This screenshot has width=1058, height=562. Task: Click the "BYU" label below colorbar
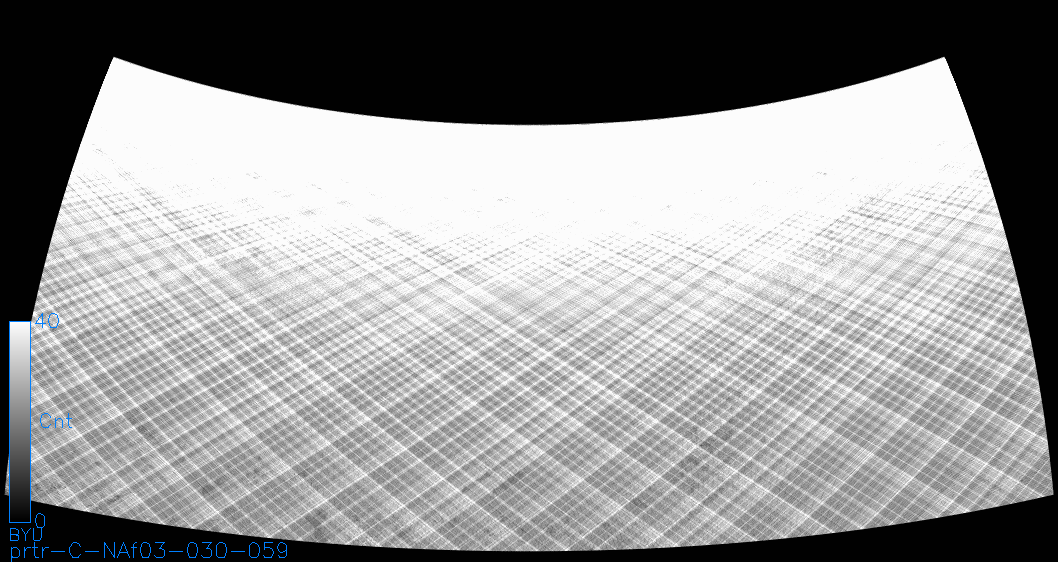tap(26, 535)
